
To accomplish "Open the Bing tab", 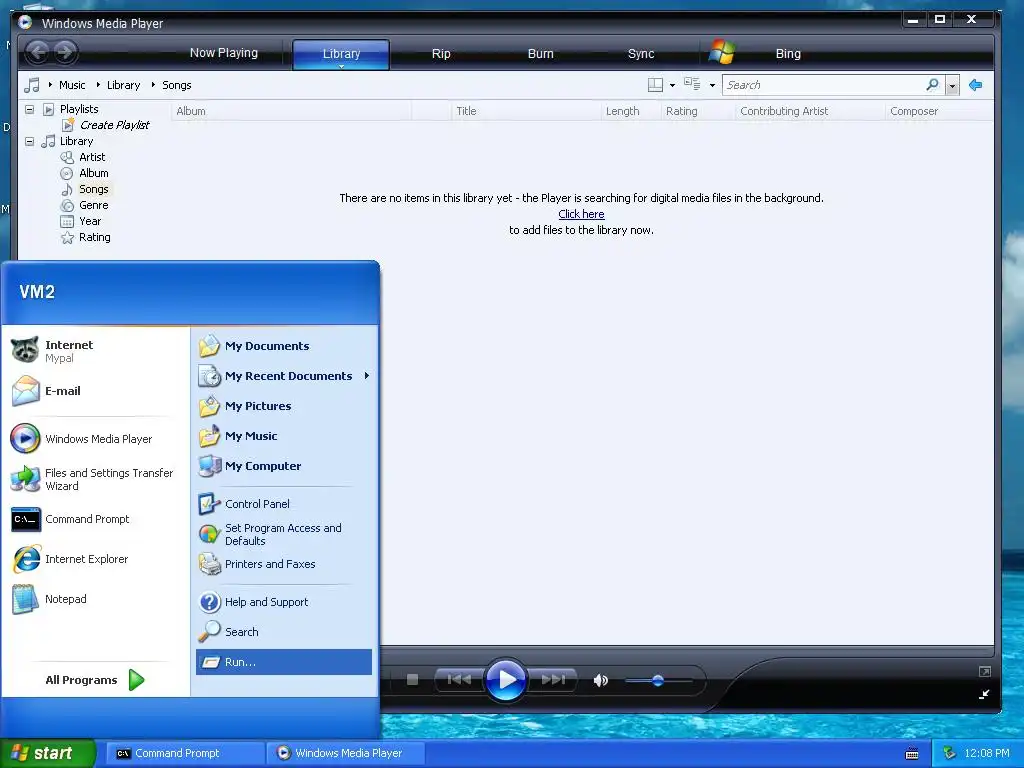I will click(788, 54).
